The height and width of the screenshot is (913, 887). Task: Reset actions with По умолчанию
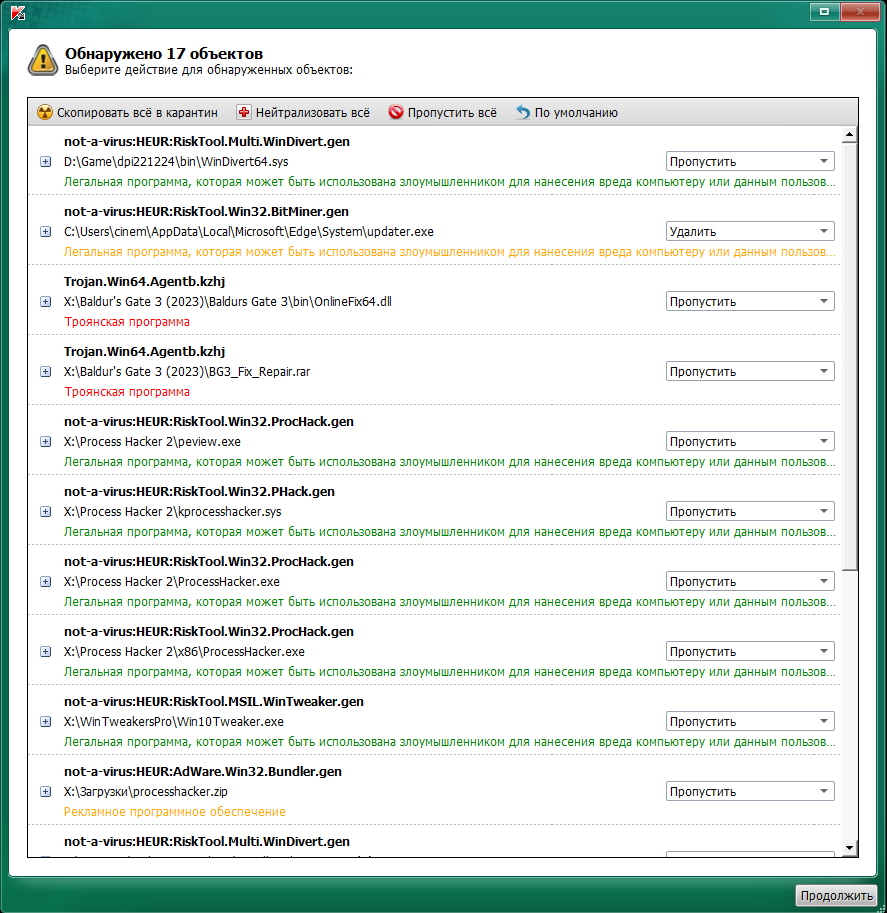pyautogui.click(x=567, y=112)
